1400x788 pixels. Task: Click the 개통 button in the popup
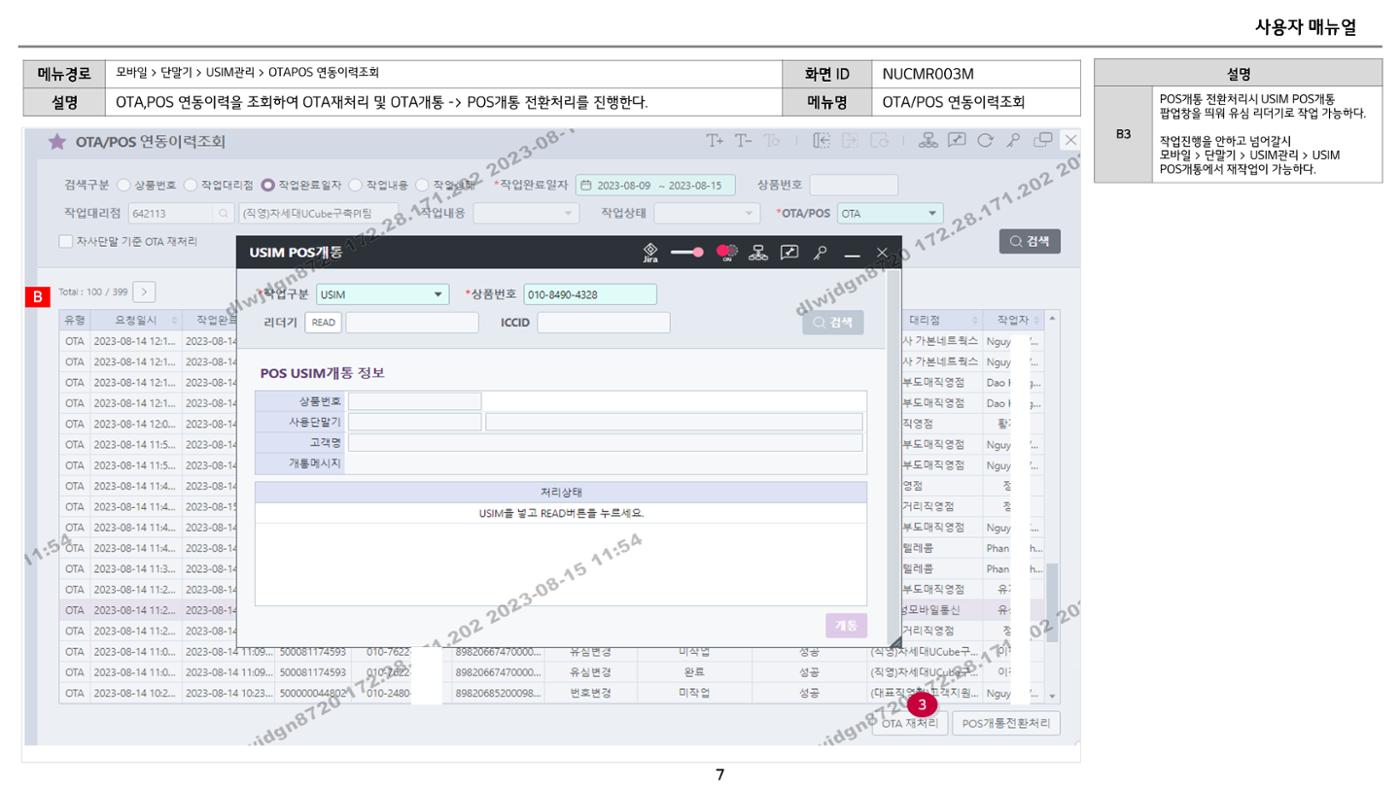[x=846, y=625]
